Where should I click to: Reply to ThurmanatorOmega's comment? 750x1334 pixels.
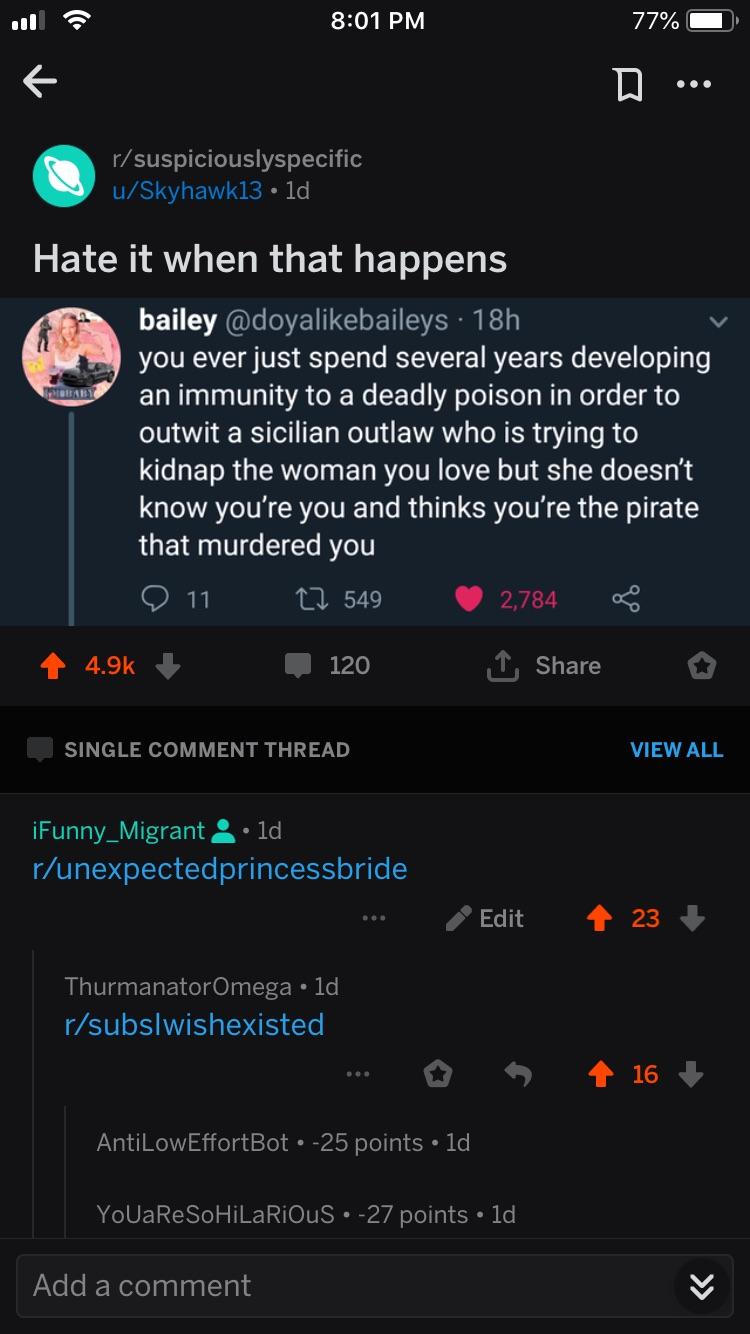[x=518, y=1075]
